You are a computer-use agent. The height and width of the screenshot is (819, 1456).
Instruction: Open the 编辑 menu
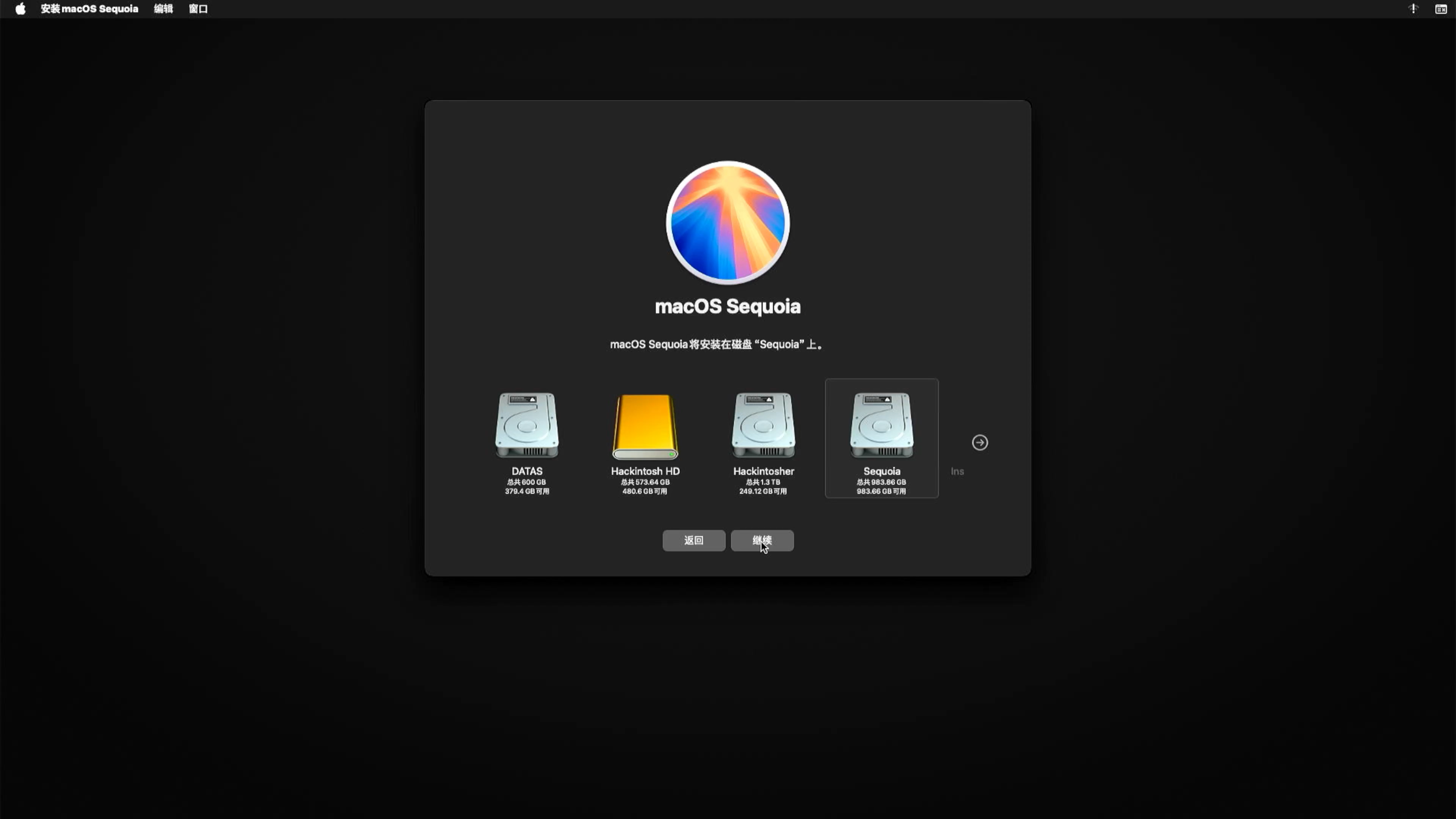coord(163,8)
